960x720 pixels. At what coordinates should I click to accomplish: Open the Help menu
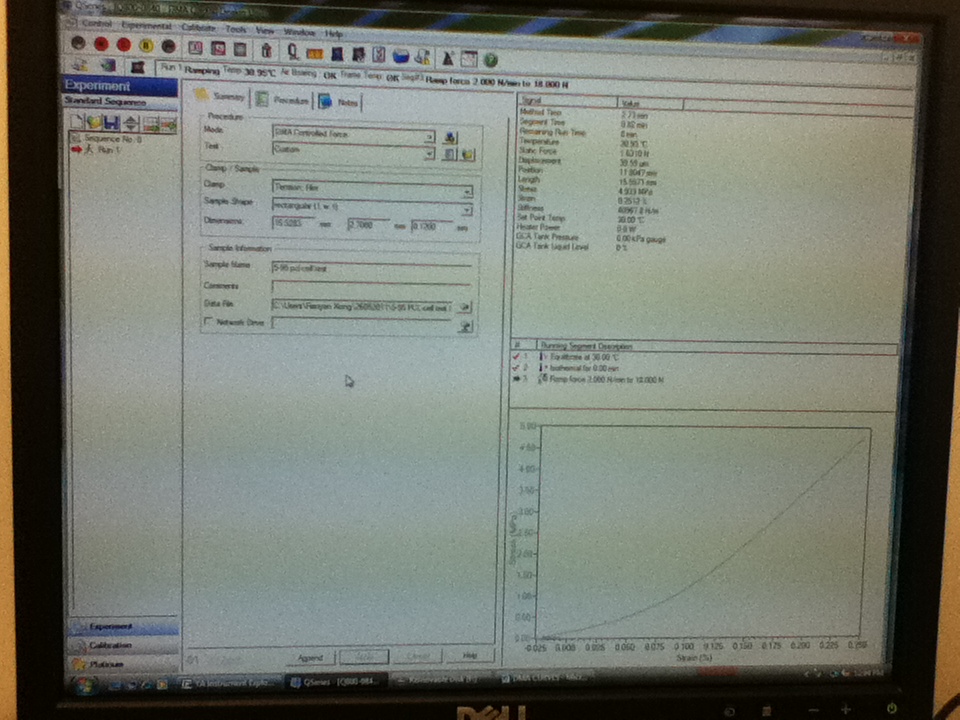click(334, 34)
